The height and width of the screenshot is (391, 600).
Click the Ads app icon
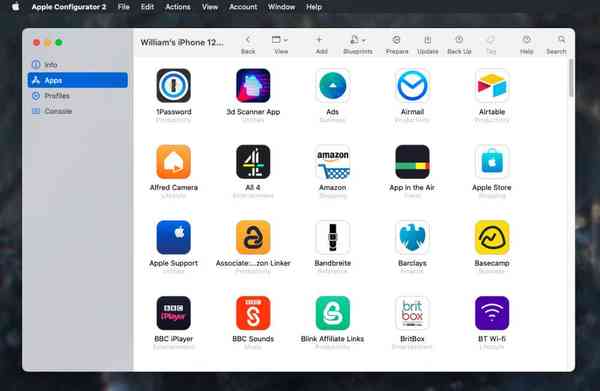333,85
